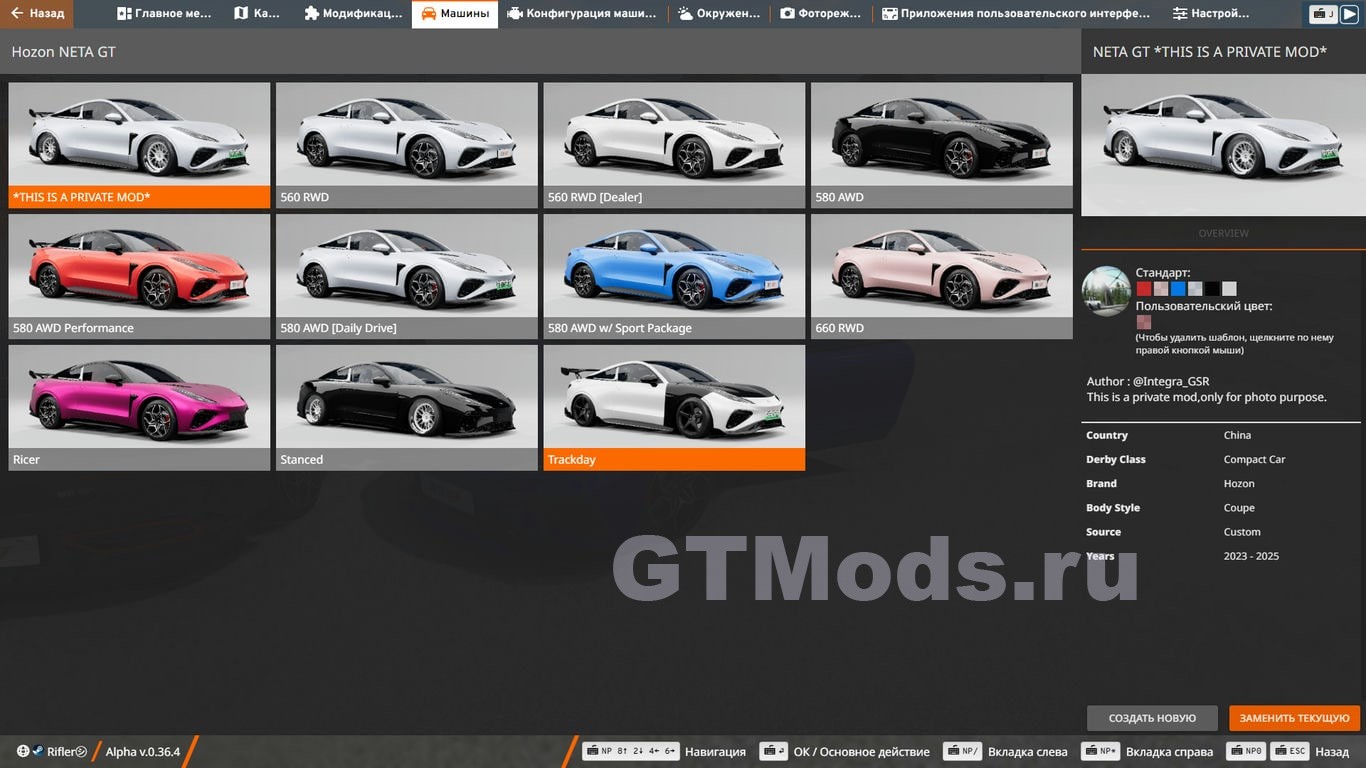This screenshot has height=768, width=1366.
Task: Click the Назад hint in bottom bar
Action: click(1332, 752)
